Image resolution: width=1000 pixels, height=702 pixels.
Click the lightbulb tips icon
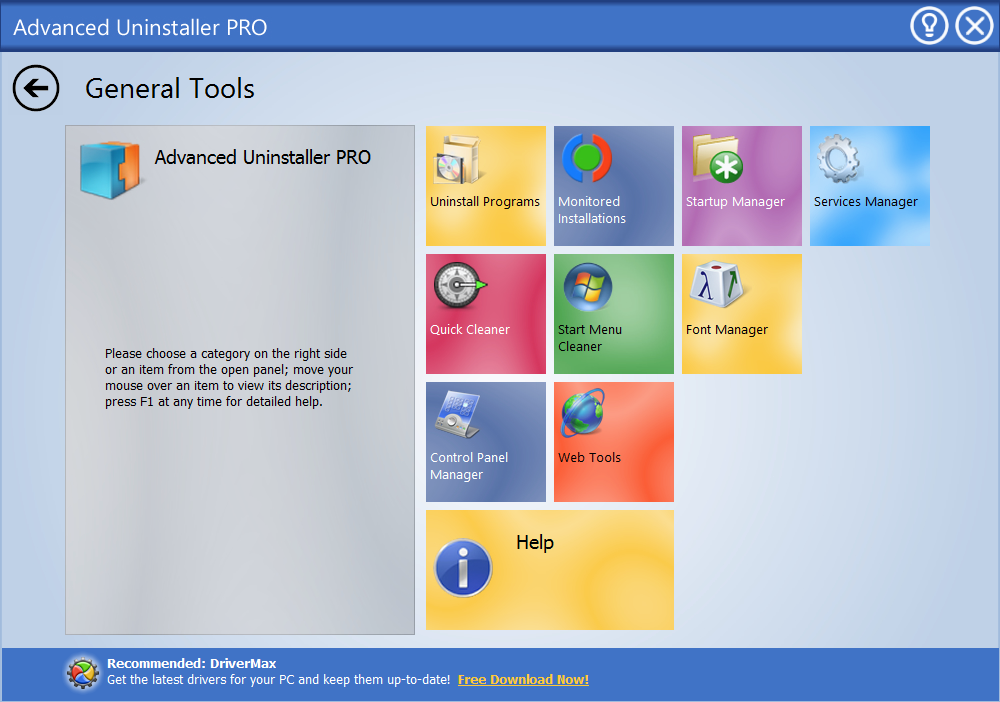pyautogui.click(x=929, y=26)
